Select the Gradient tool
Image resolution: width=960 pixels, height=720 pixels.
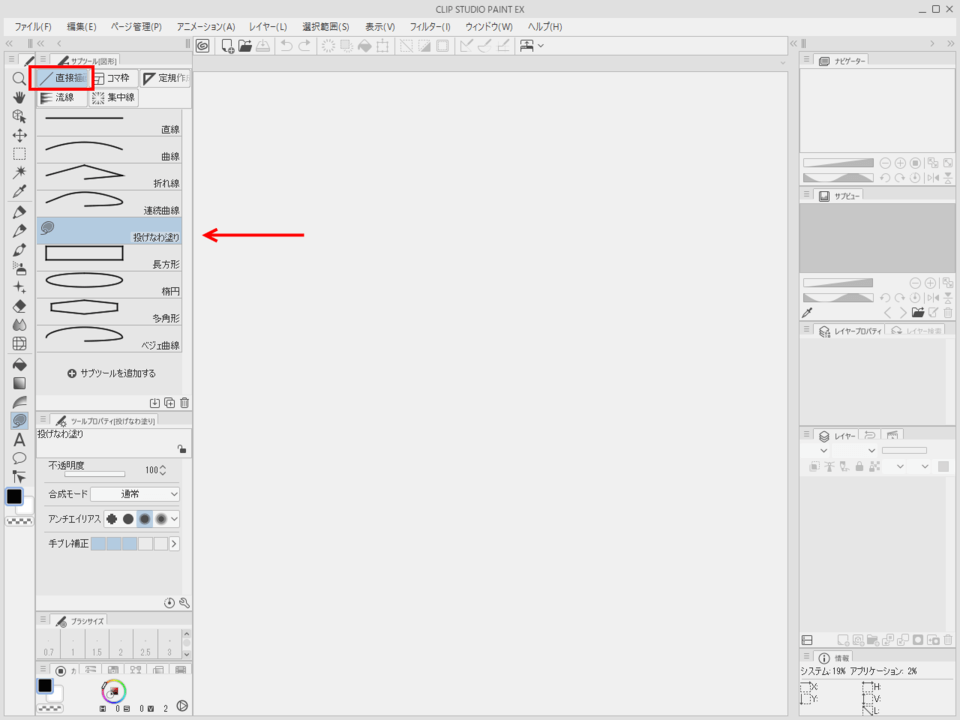pyautogui.click(x=19, y=383)
